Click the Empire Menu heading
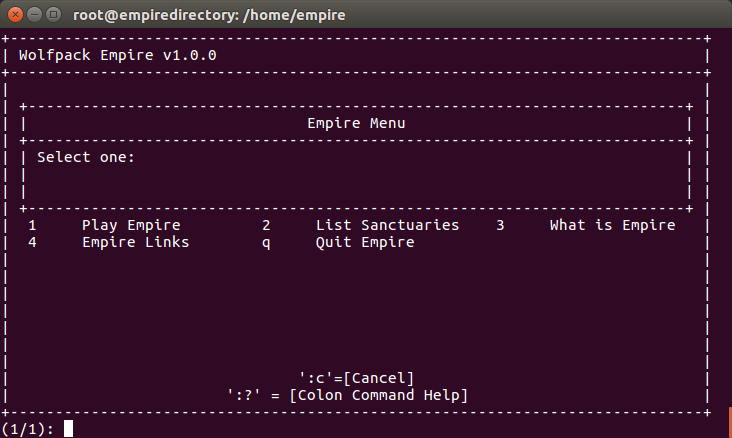The height and width of the screenshot is (438, 732). point(356,123)
